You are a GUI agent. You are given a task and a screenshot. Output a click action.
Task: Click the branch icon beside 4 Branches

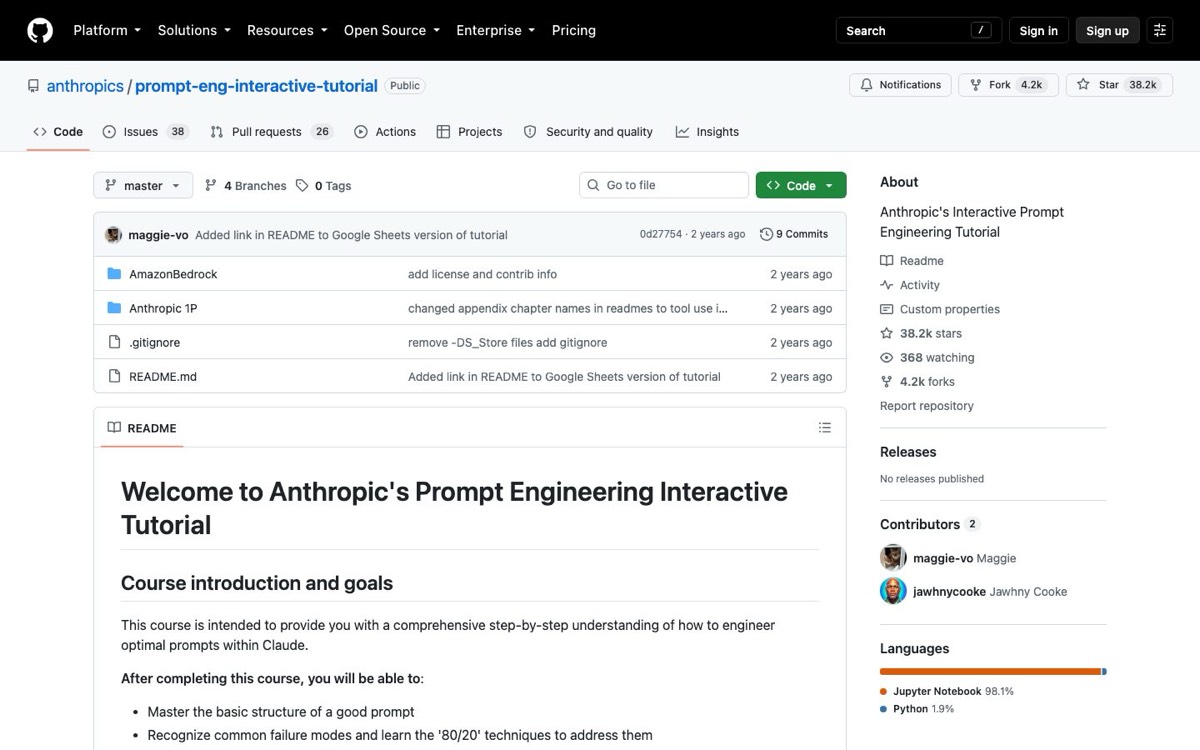(211, 185)
